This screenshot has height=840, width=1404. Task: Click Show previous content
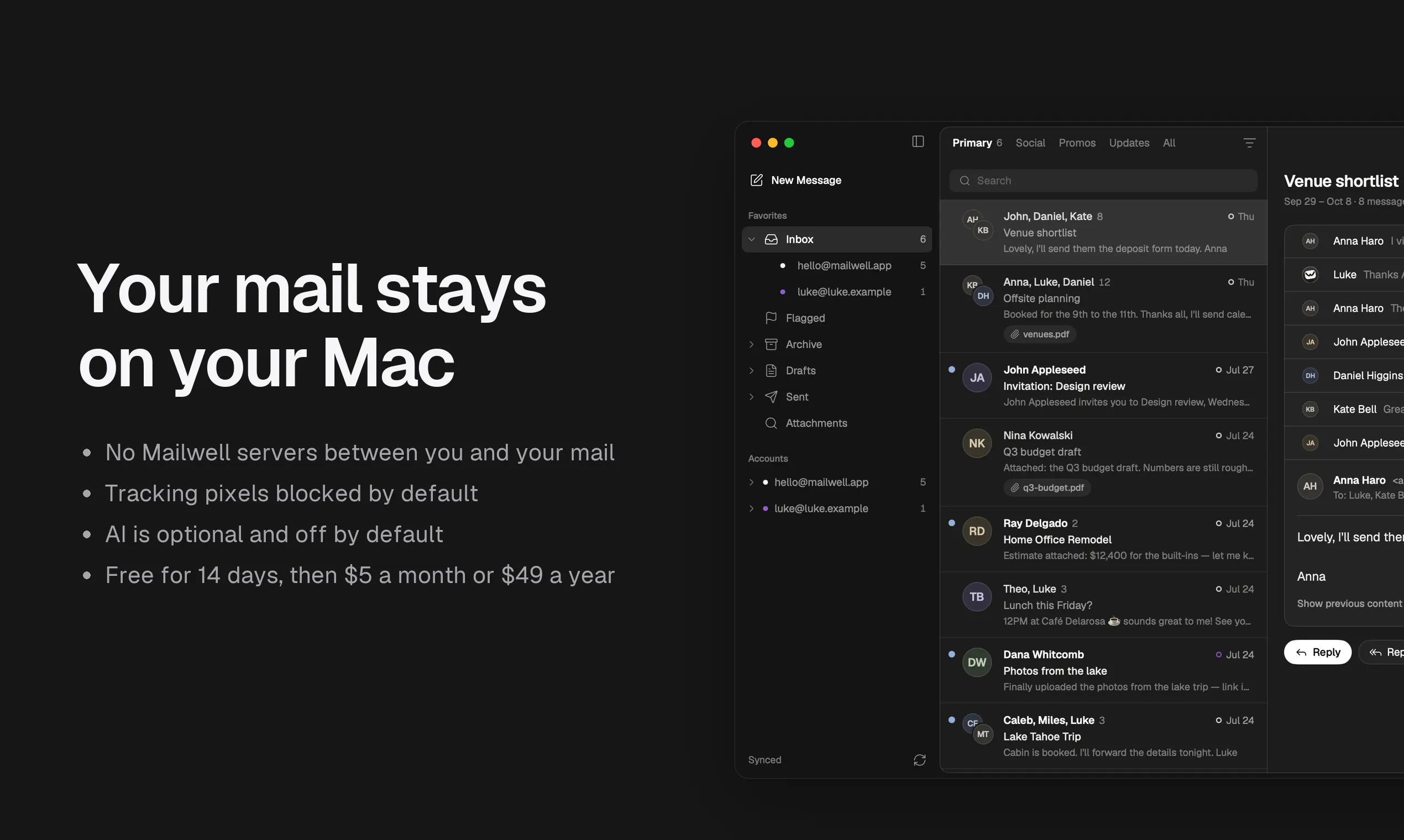coord(1349,603)
